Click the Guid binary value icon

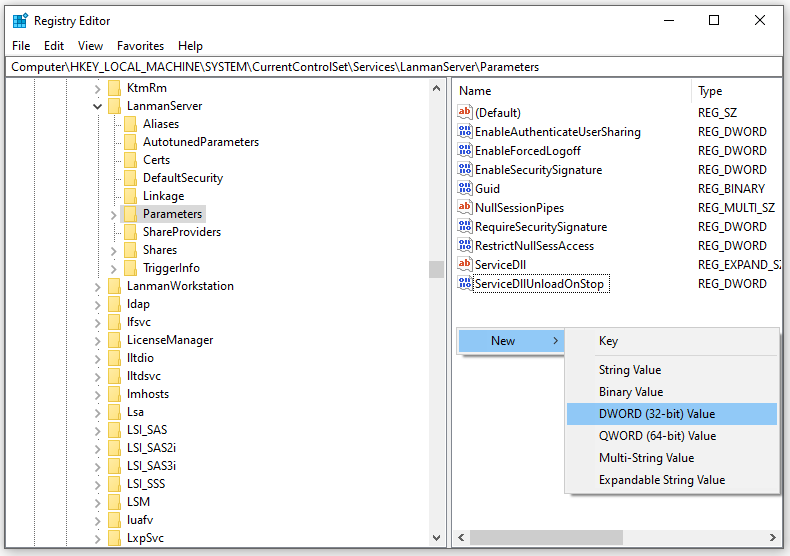tap(465, 188)
